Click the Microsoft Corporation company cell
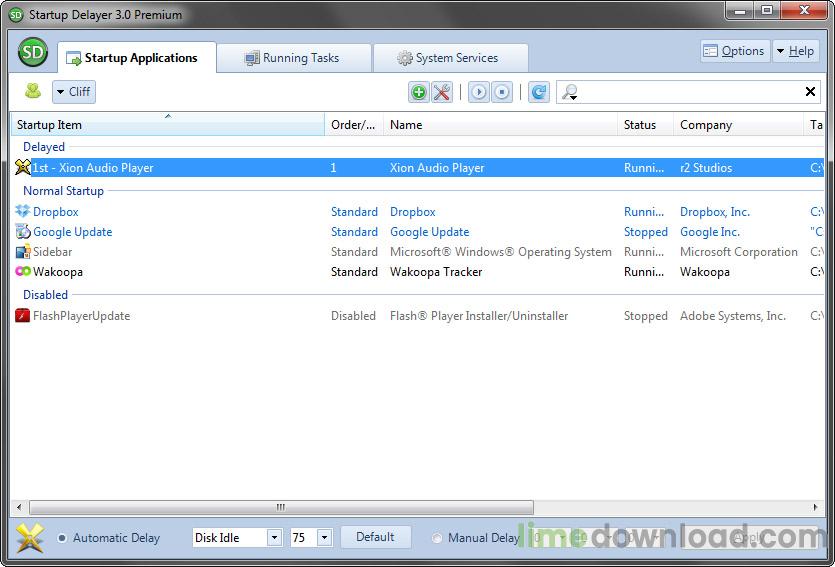Screen dimensions: 835x567 [x=739, y=251]
